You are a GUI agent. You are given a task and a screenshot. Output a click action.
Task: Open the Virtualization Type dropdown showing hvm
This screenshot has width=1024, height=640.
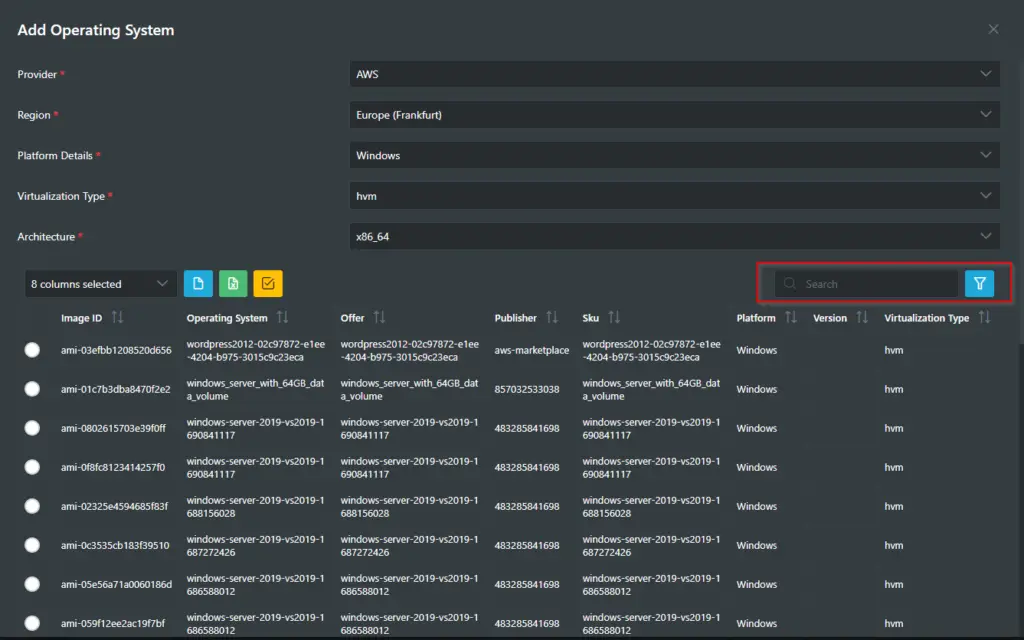(x=675, y=196)
